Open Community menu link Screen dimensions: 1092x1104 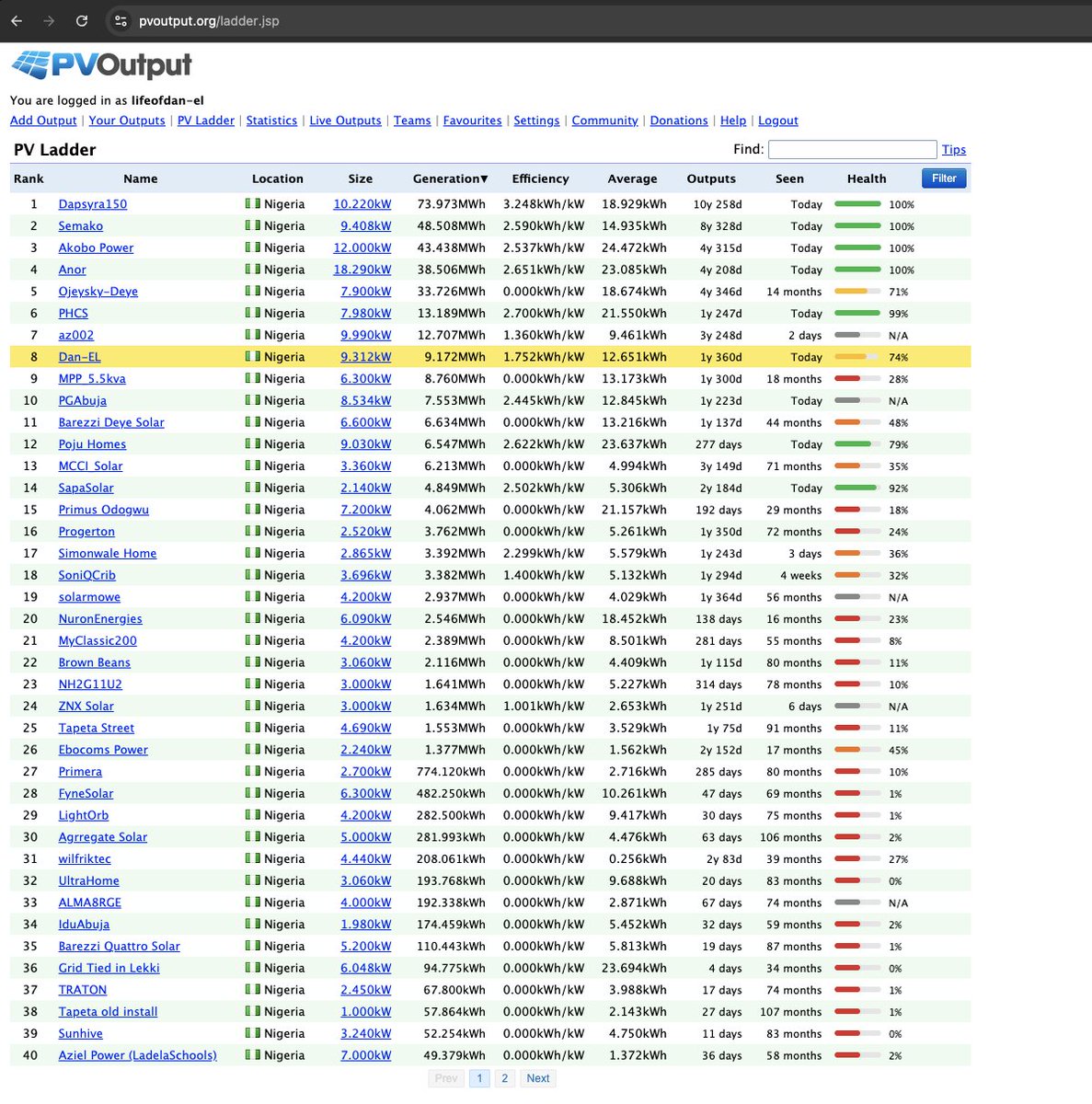pyautogui.click(x=604, y=121)
